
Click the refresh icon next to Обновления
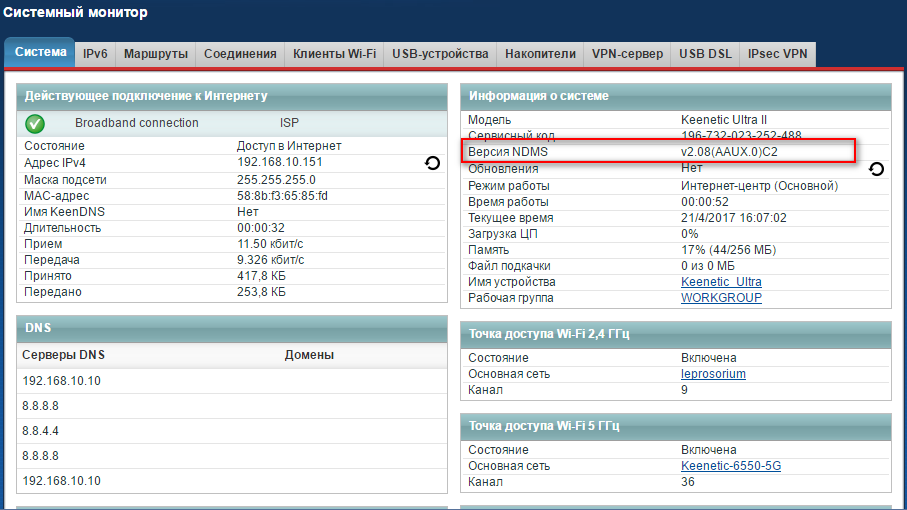[876, 169]
